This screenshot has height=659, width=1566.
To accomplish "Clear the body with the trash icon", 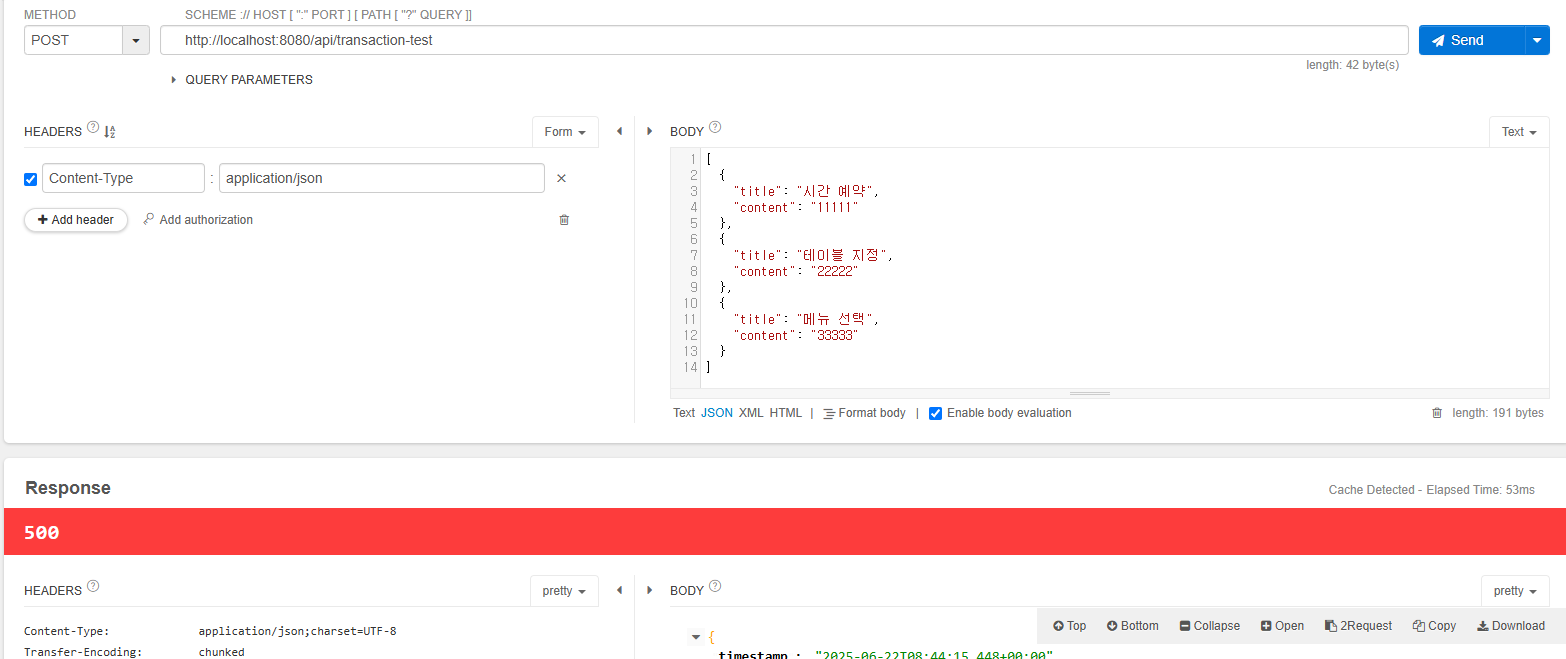I will 1437,413.
